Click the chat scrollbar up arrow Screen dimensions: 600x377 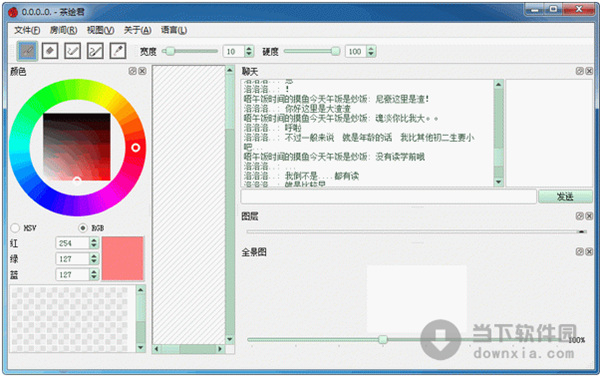(498, 85)
